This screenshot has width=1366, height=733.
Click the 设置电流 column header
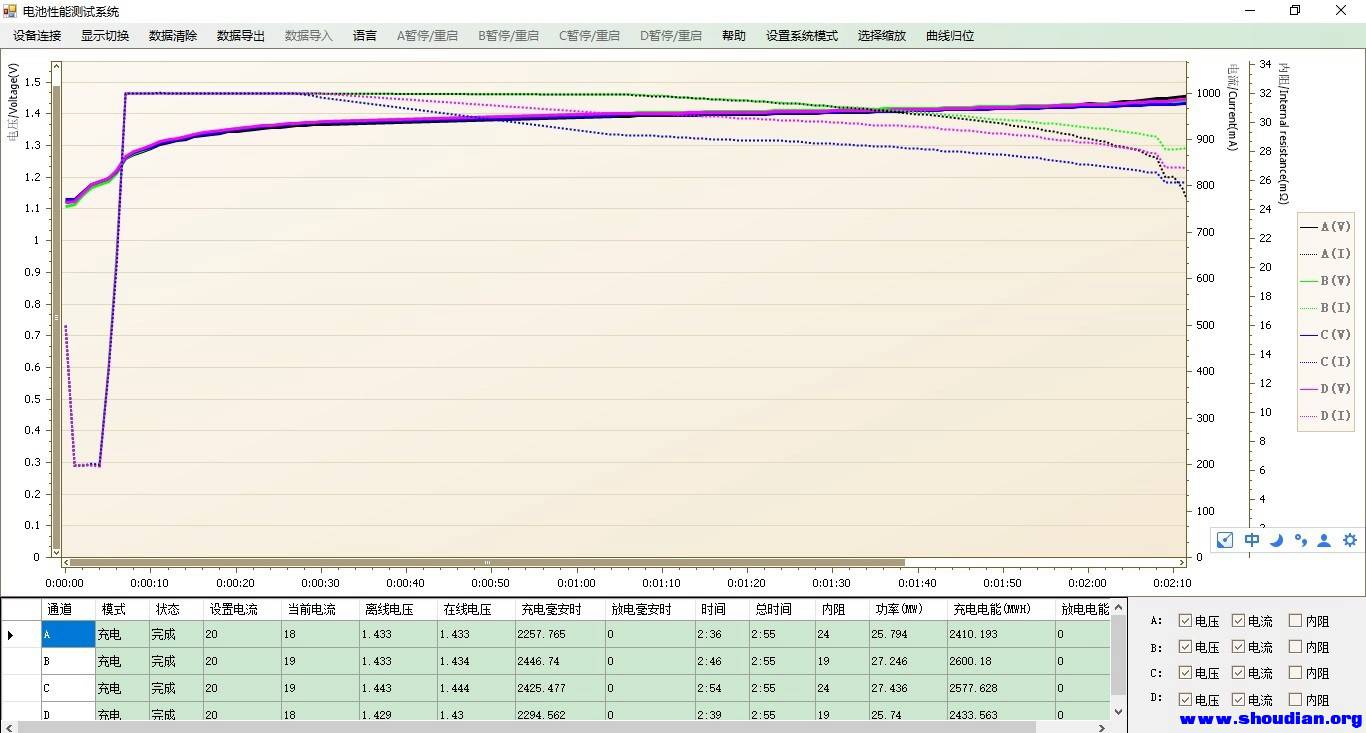tap(242, 609)
